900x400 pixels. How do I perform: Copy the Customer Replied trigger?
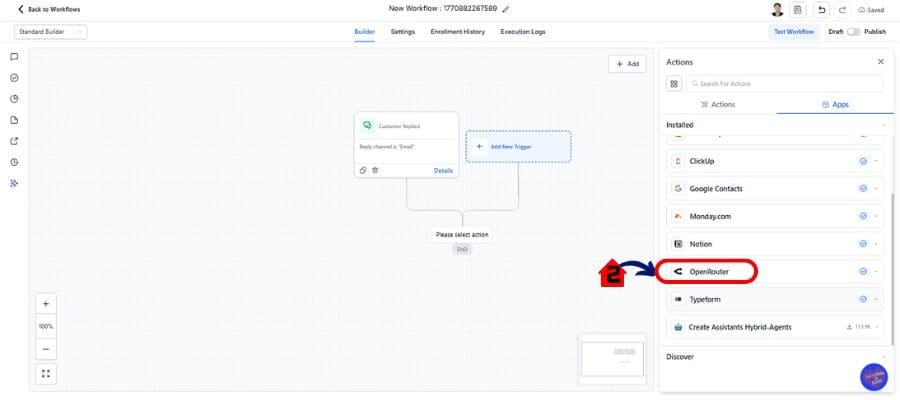point(363,170)
